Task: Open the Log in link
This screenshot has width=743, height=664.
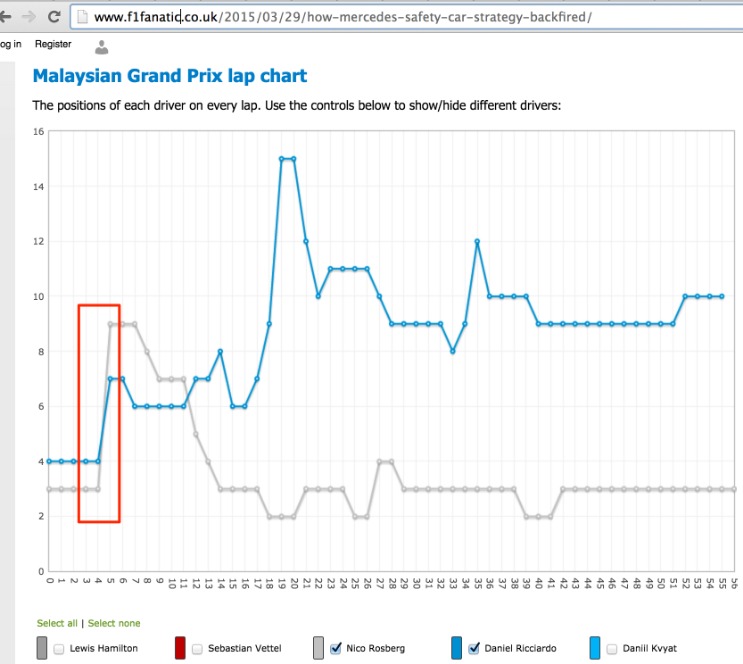Action: 10,44
